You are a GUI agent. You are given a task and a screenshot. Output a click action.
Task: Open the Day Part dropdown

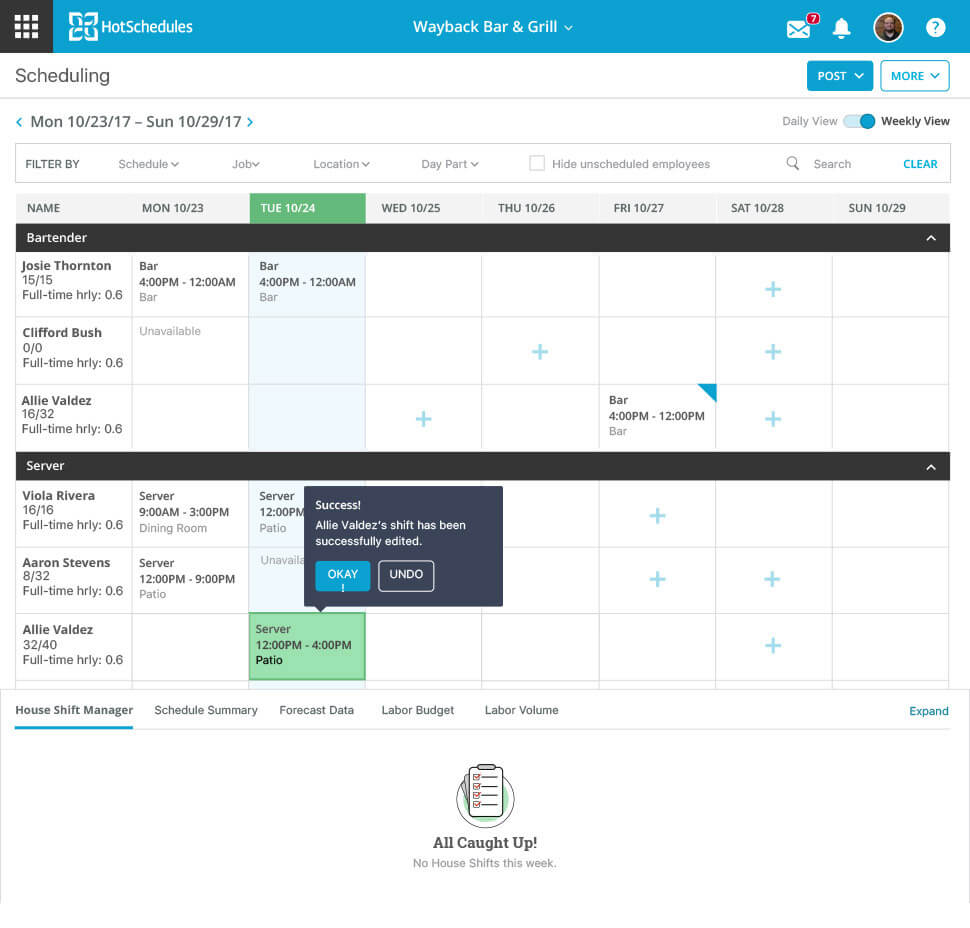pos(448,163)
